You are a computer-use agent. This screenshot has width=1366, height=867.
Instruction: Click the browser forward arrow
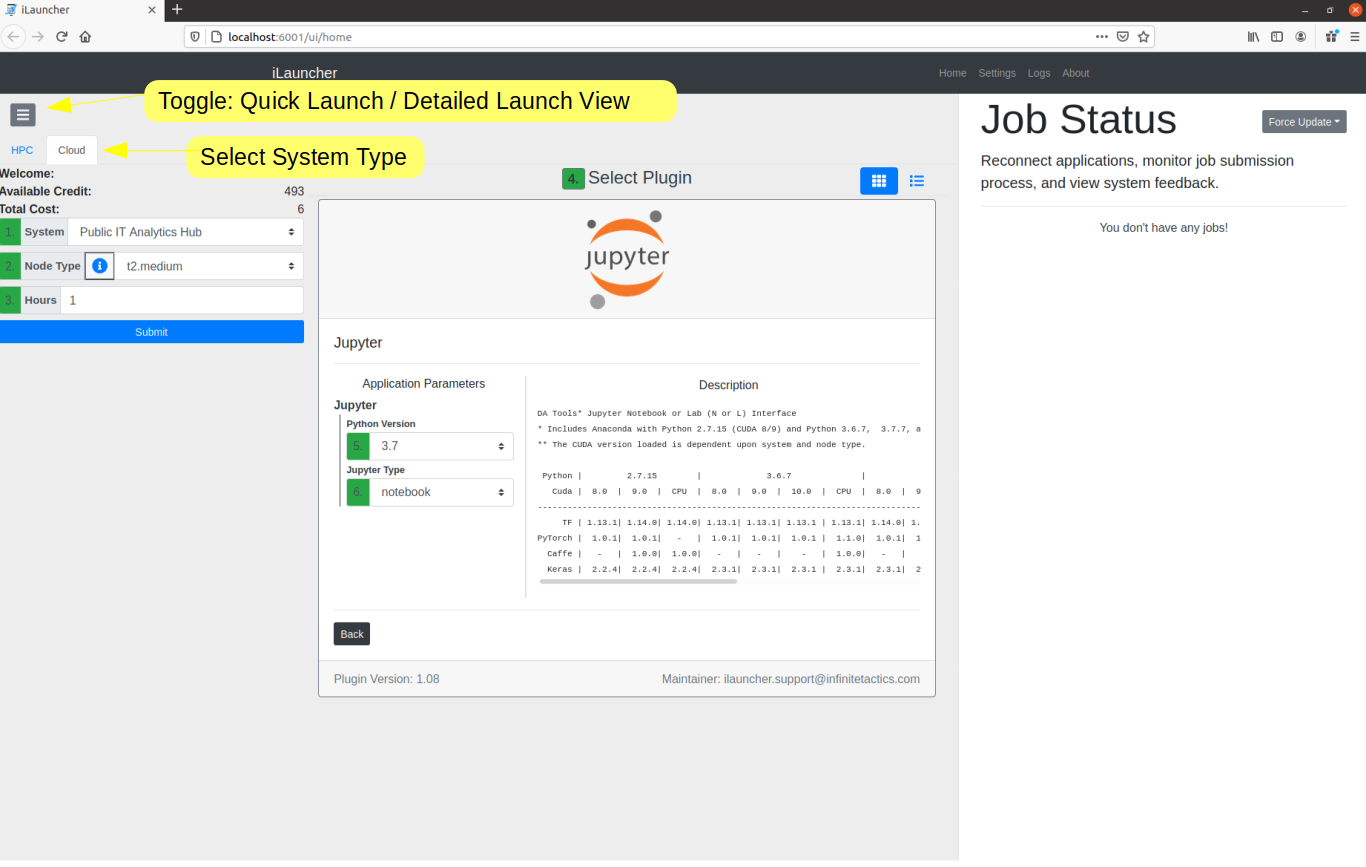pos(38,36)
